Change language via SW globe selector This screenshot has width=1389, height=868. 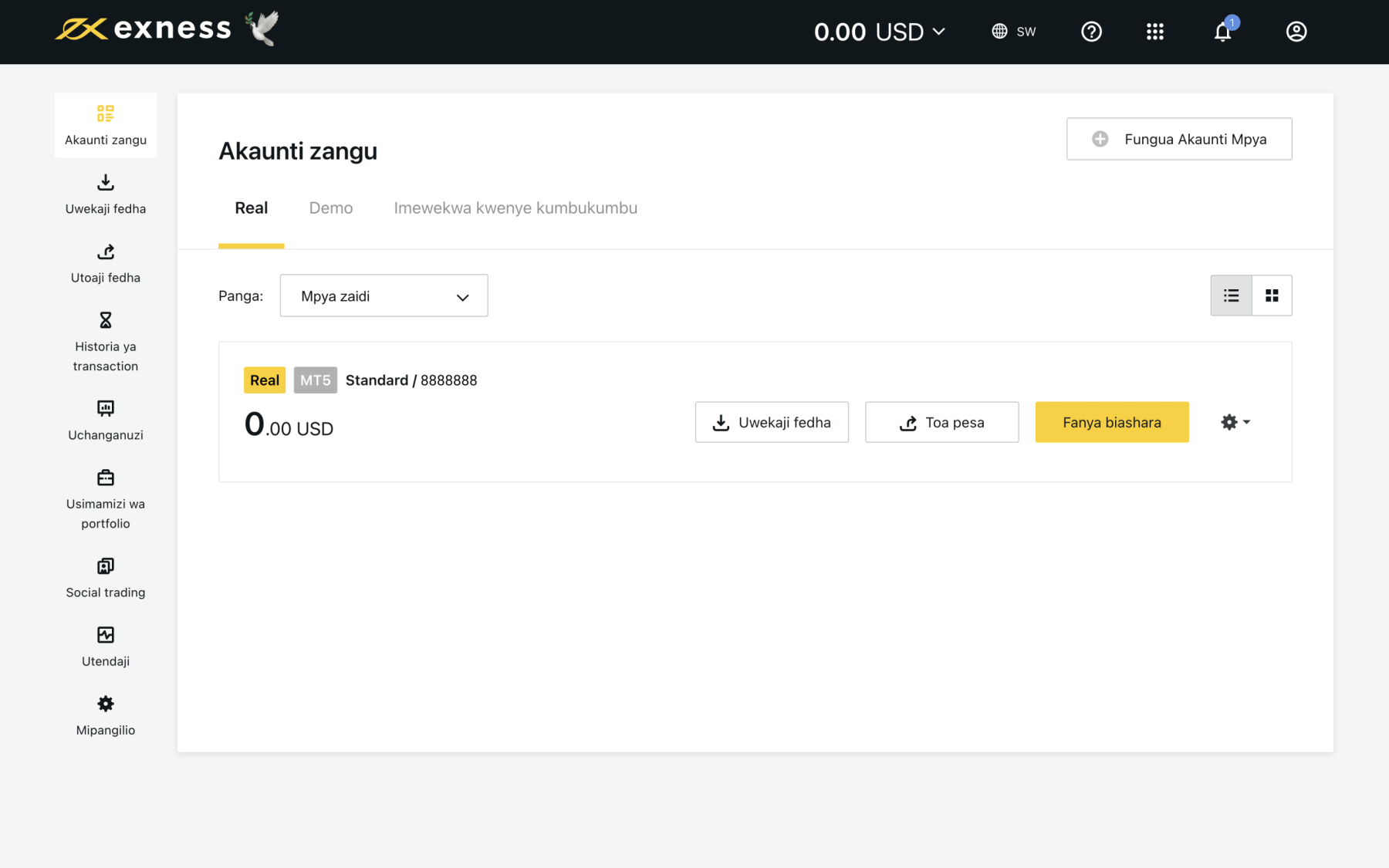(1013, 32)
